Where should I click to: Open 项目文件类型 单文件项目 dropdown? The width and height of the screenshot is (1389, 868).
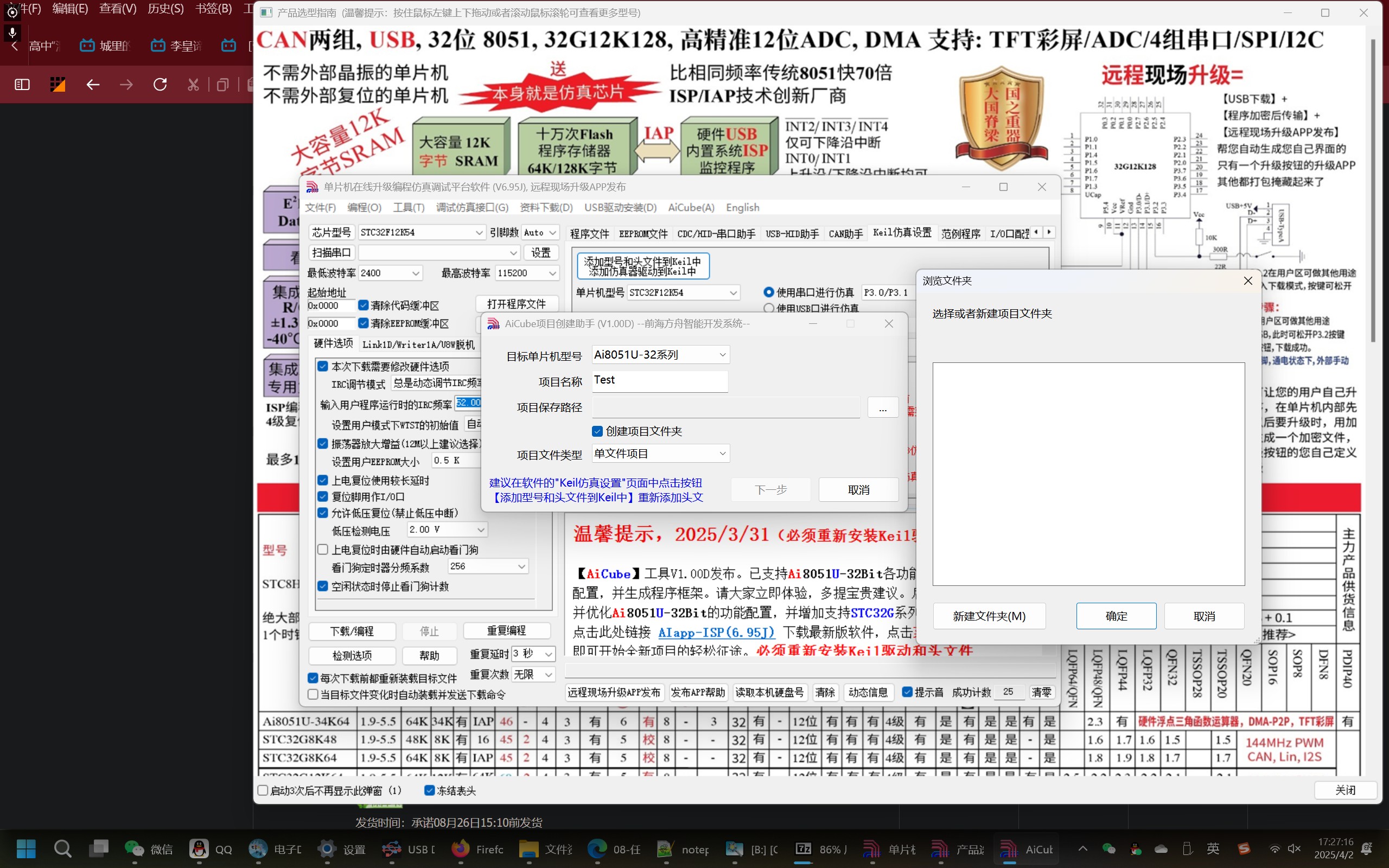point(661,454)
